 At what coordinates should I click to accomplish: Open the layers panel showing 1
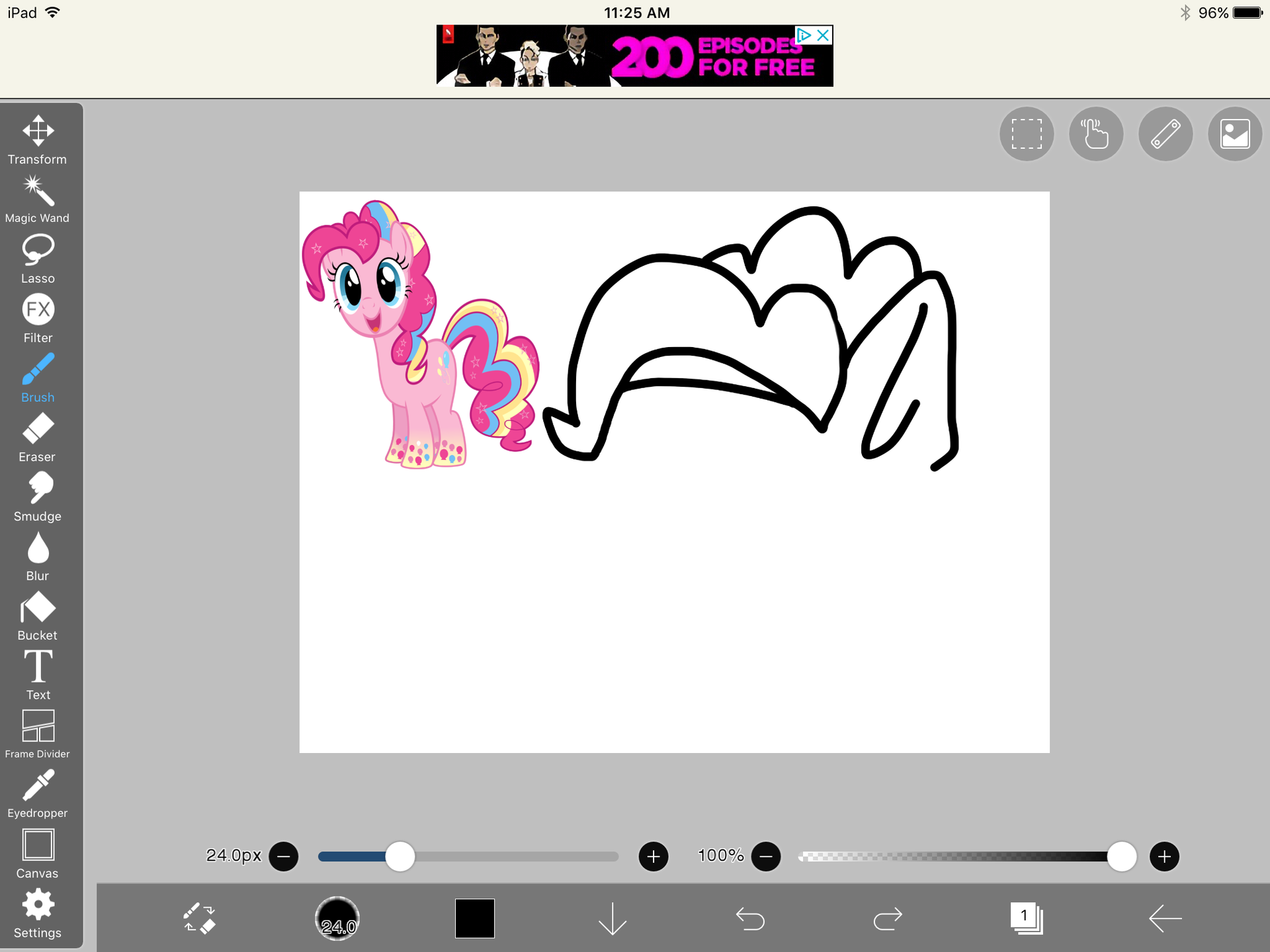[1027, 918]
